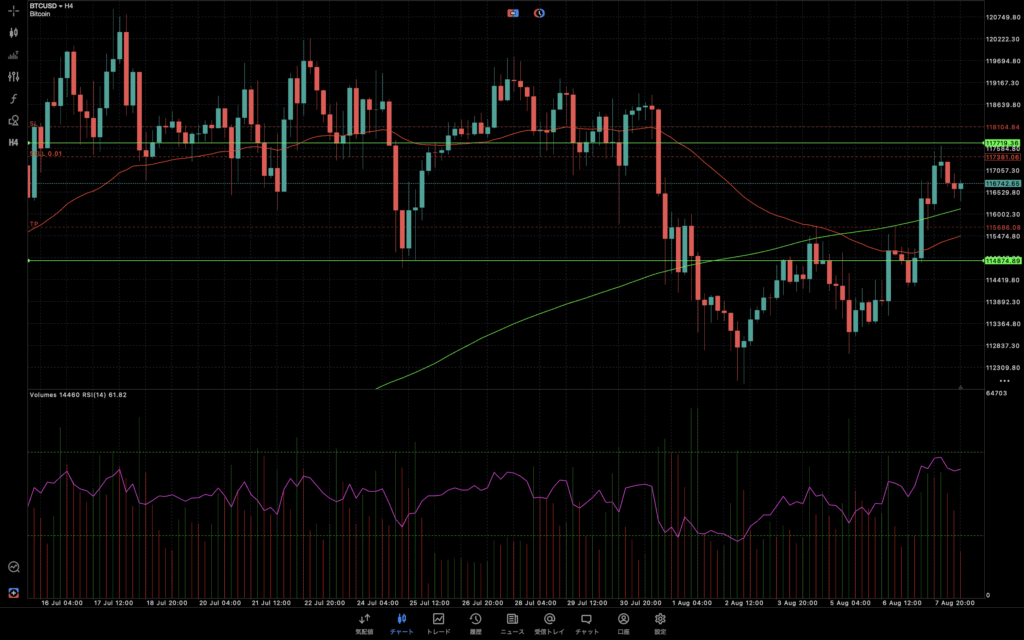Image resolution: width=1024 pixels, height=640 pixels.
Task: Open the 気配値 (Quotes) tab
Action: tap(364, 624)
